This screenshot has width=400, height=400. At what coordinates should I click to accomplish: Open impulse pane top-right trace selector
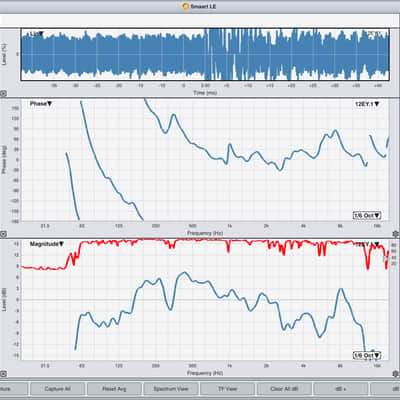click(x=373, y=34)
